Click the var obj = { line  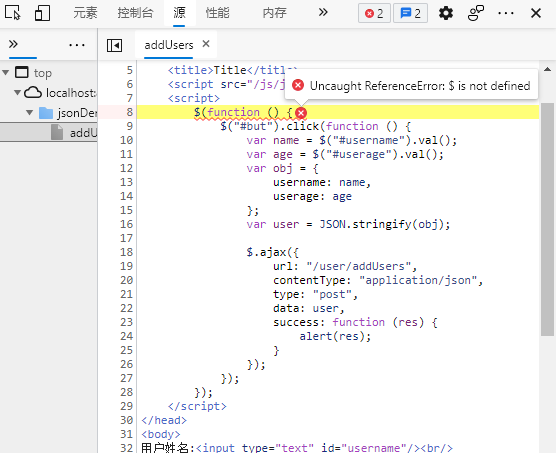[282, 168]
